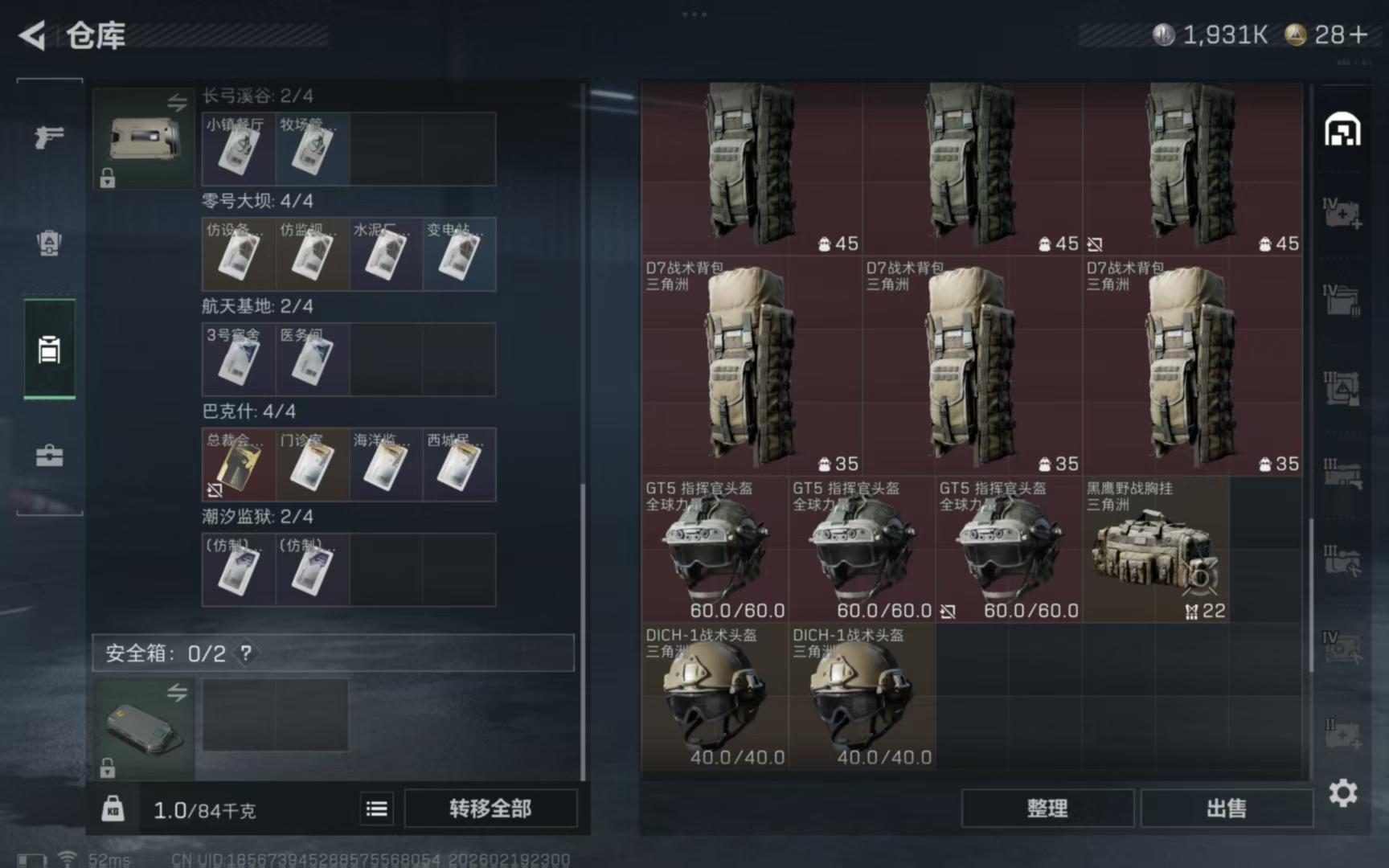This screenshot has height=868, width=1389.
Task: Switch to the selected container tab in sidebar
Action: pos(49,350)
